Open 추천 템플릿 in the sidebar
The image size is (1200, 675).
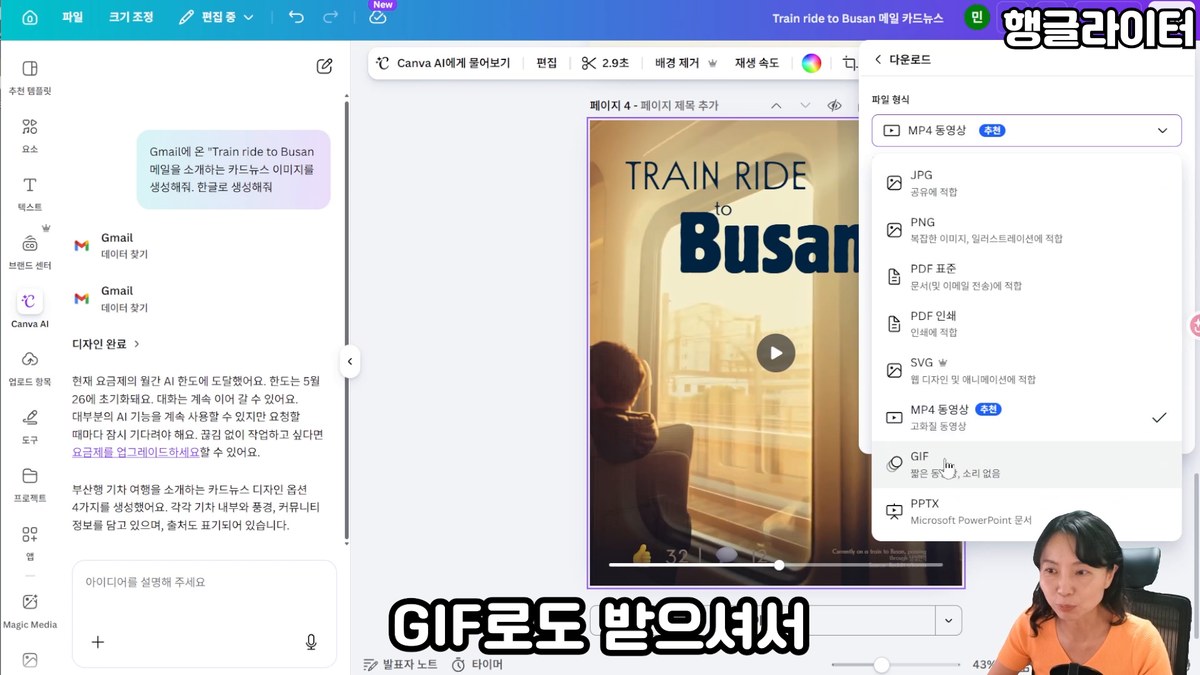coord(30,78)
